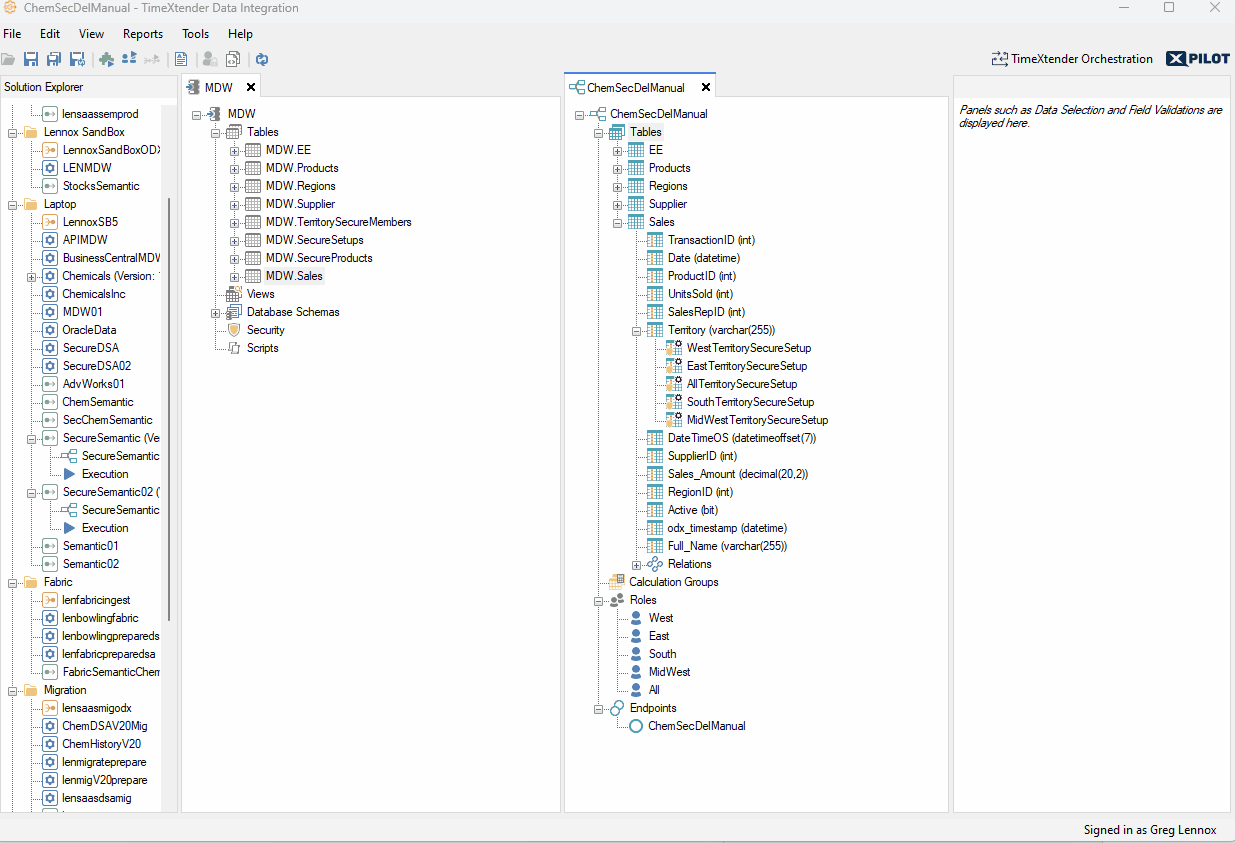This screenshot has height=843, width=1235.
Task: Click the Security shield icon
Action: tap(234, 330)
